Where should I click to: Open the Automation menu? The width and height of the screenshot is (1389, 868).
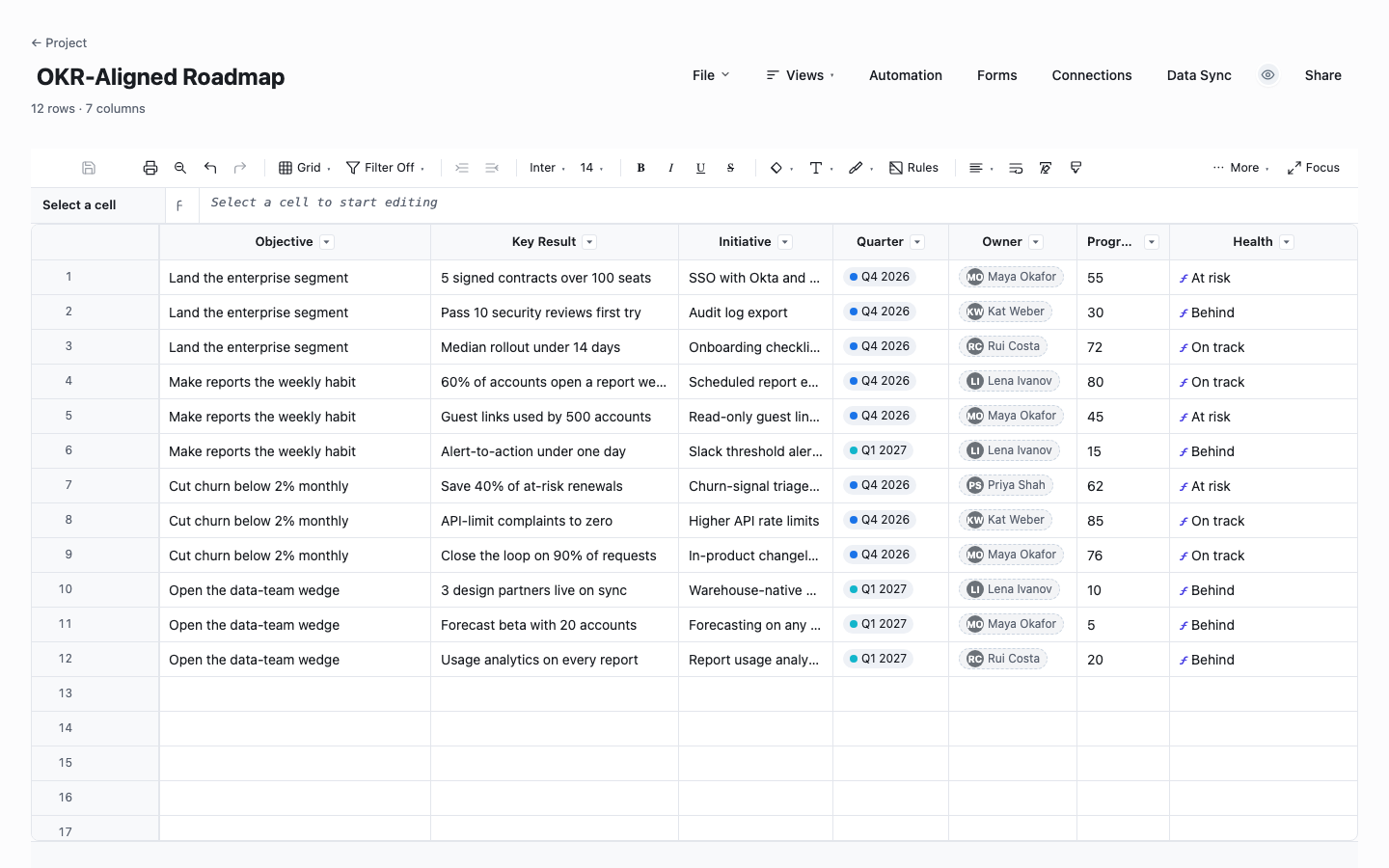[906, 75]
